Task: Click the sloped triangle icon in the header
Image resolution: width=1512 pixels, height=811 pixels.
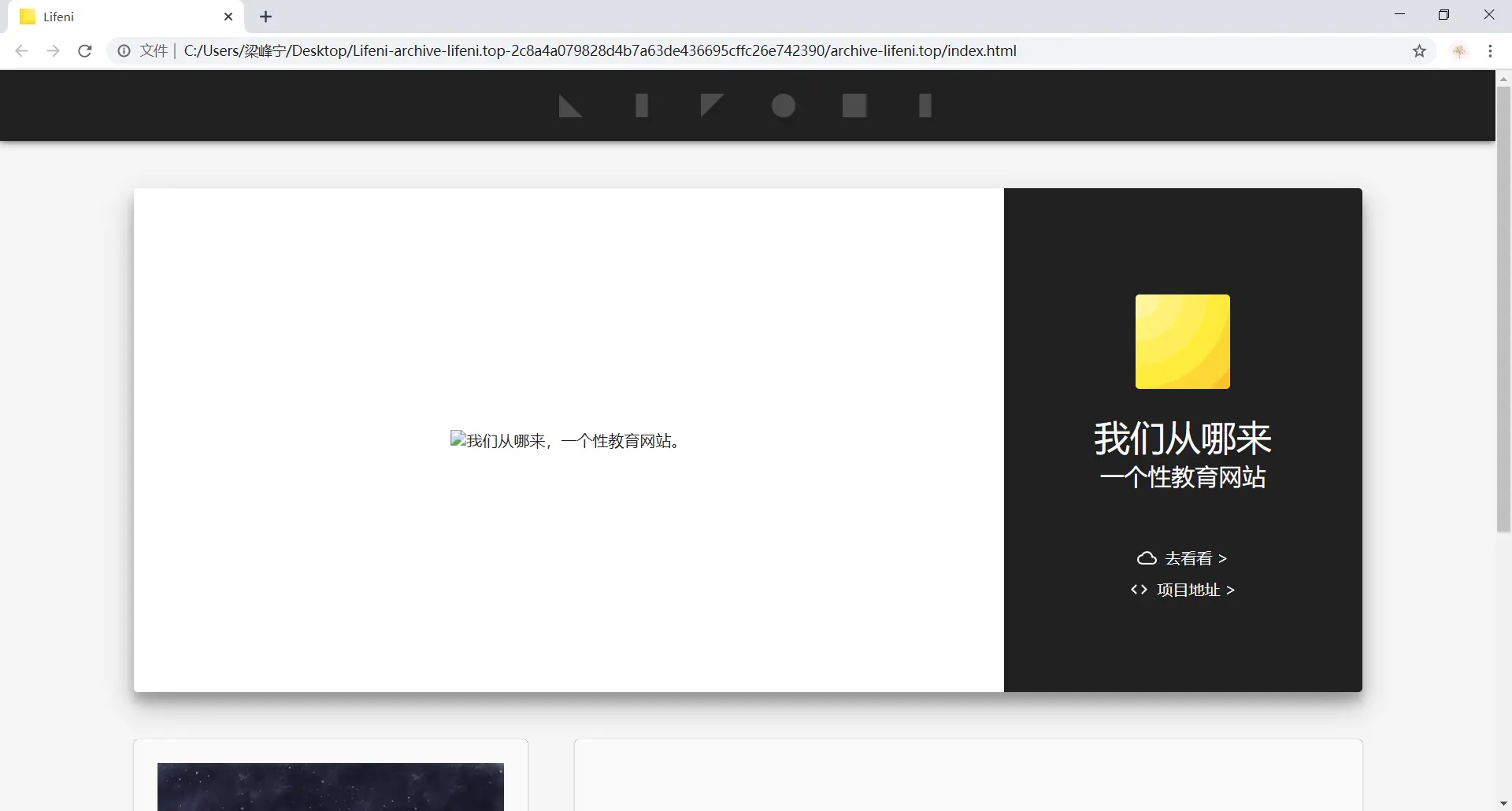Action: click(x=710, y=106)
